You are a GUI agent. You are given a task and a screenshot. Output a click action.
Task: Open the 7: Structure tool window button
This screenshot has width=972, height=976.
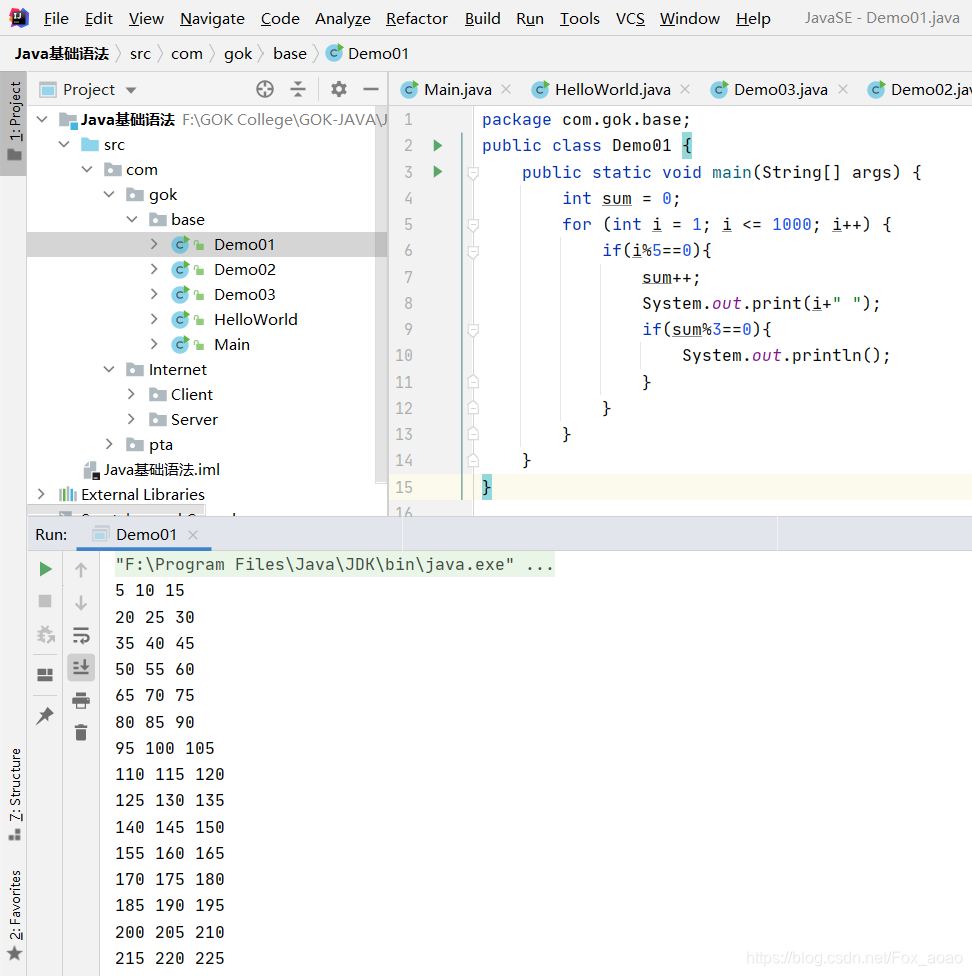(14, 795)
